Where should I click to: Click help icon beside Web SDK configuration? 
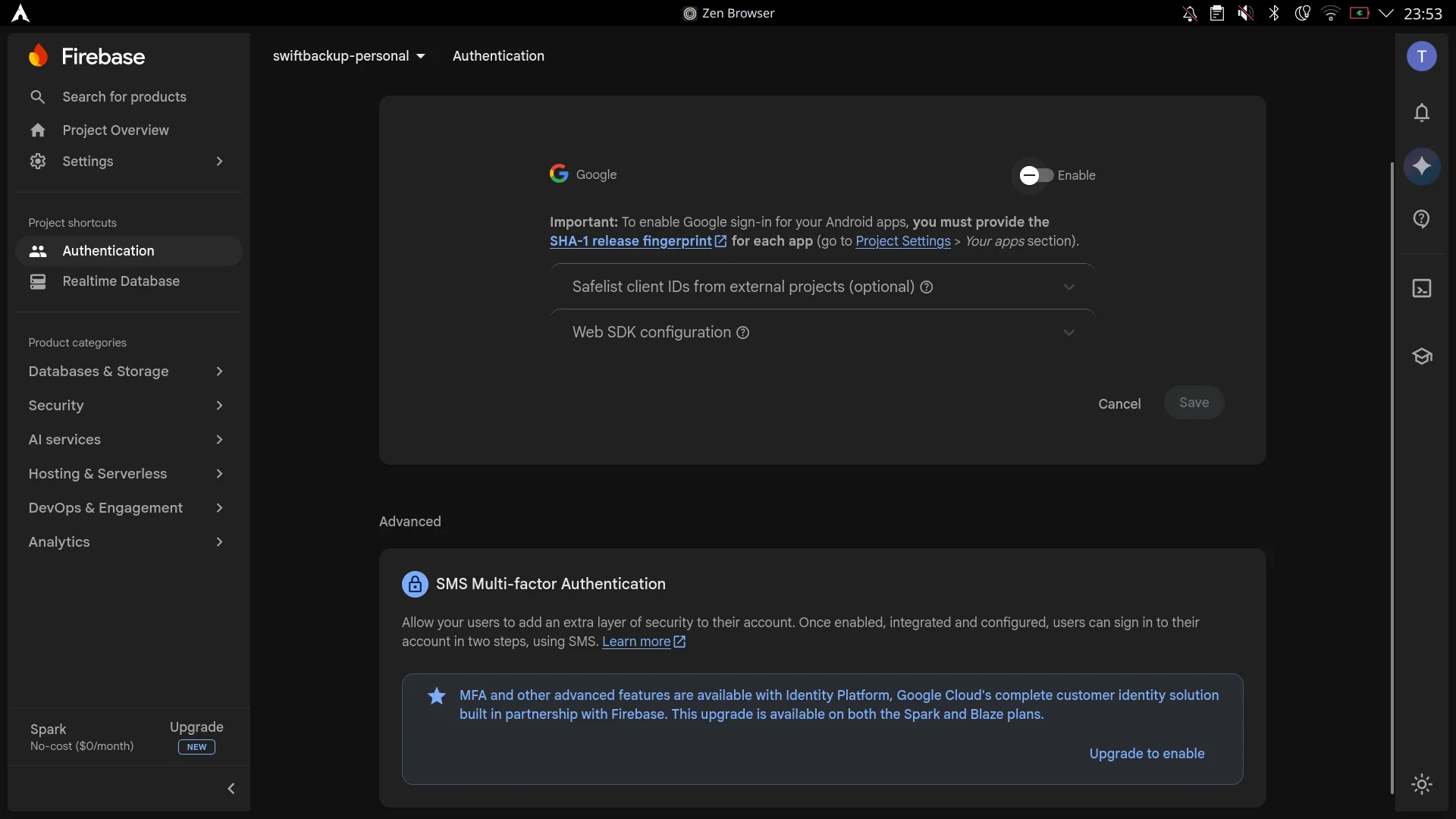(743, 333)
